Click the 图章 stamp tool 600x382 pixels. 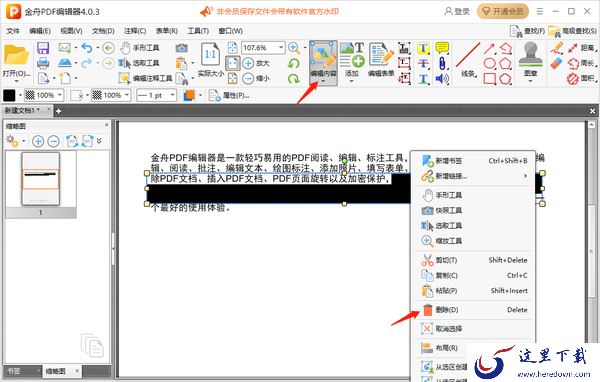530,62
